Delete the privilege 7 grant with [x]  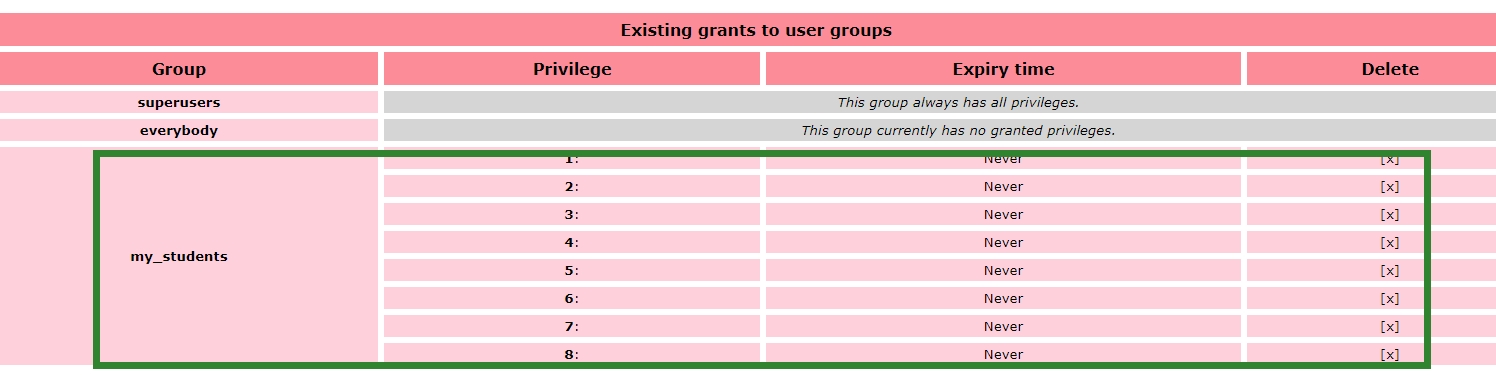coord(1389,326)
